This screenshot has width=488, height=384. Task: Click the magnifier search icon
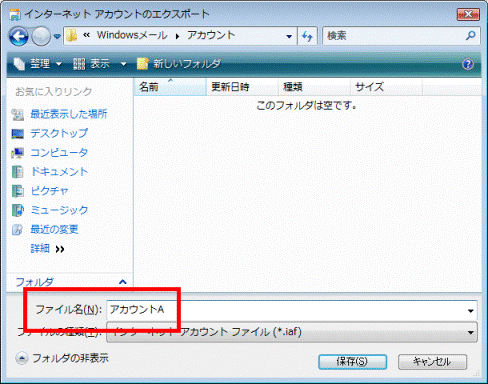pyautogui.click(x=471, y=35)
